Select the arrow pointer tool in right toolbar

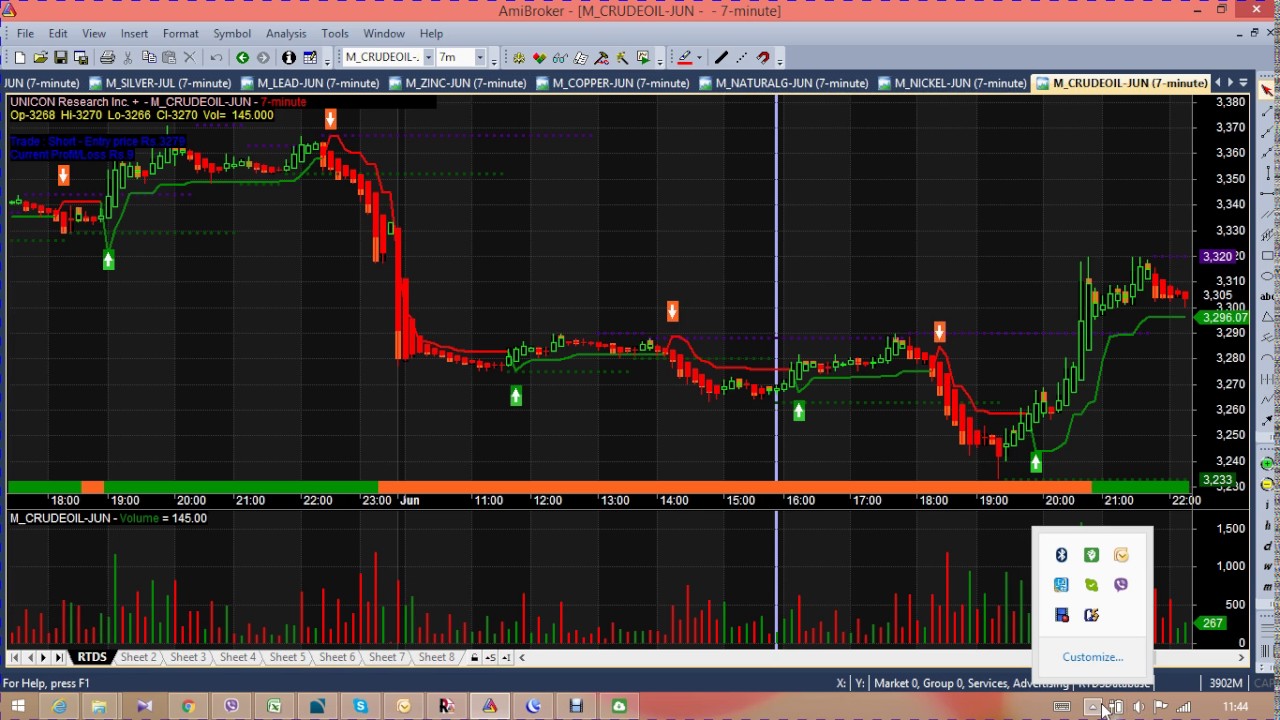1267,91
